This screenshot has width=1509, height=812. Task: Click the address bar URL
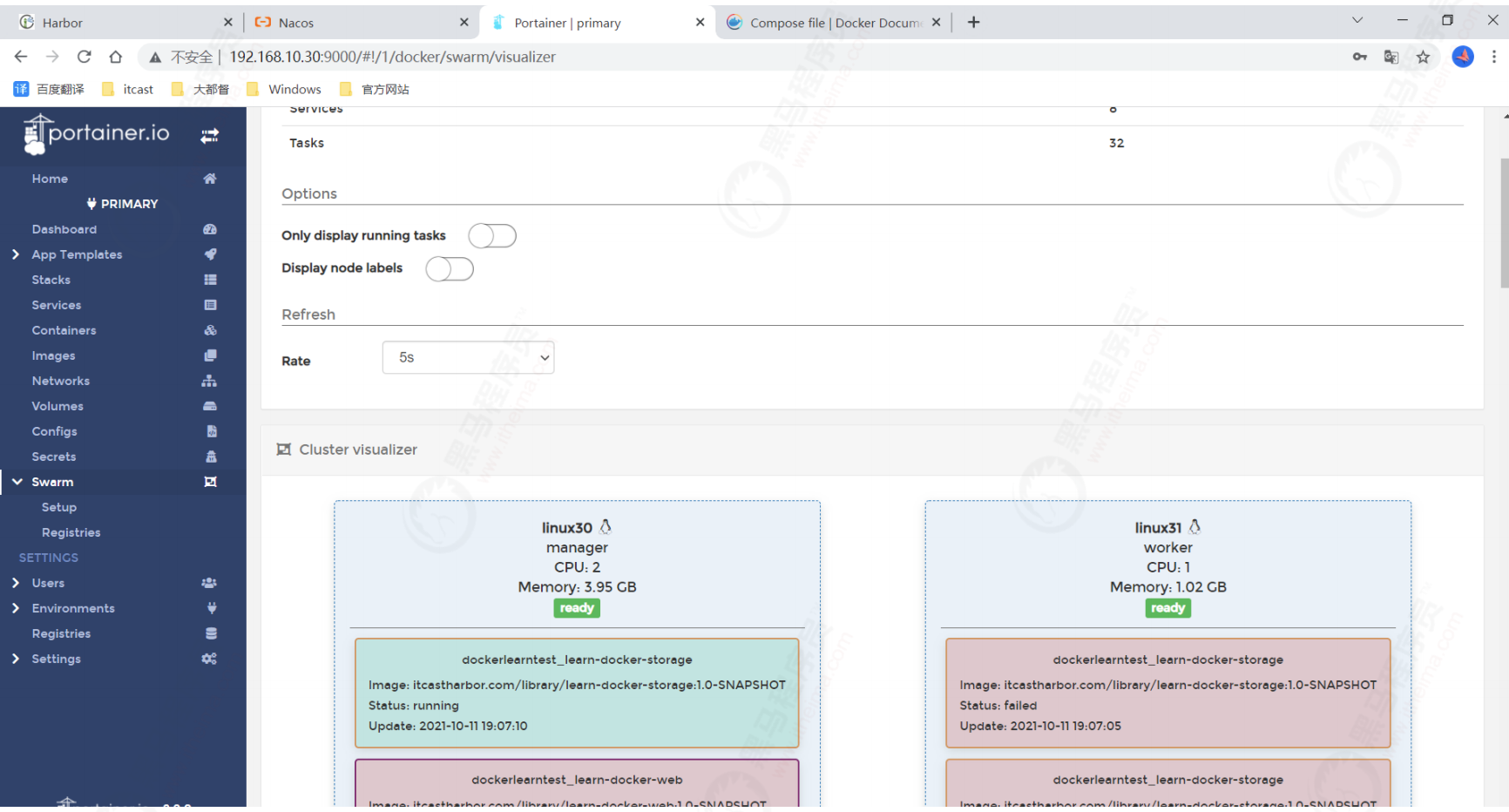pos(392,57)
